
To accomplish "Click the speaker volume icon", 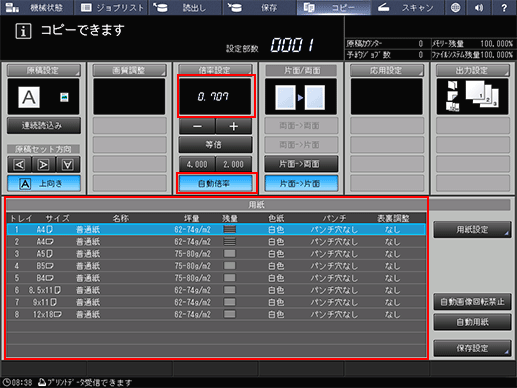I will [x=479, y=7].
